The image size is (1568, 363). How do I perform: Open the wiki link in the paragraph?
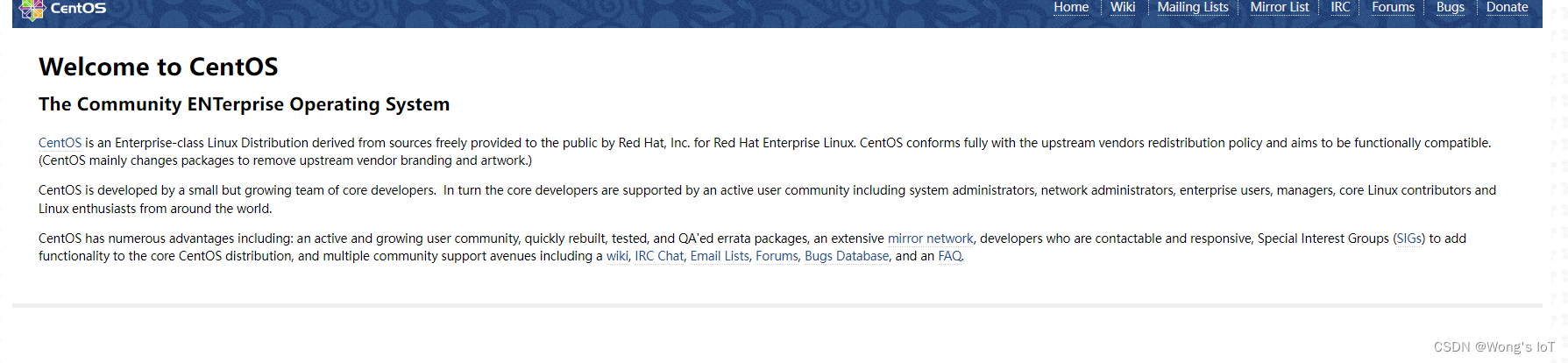pyautogui.click(x=617, y=256)
